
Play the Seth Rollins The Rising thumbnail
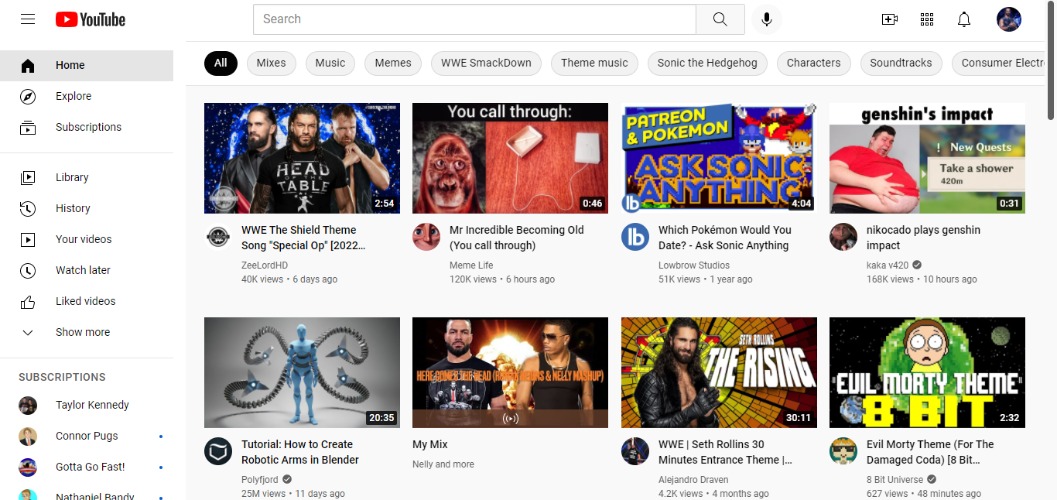pos(719,373)
